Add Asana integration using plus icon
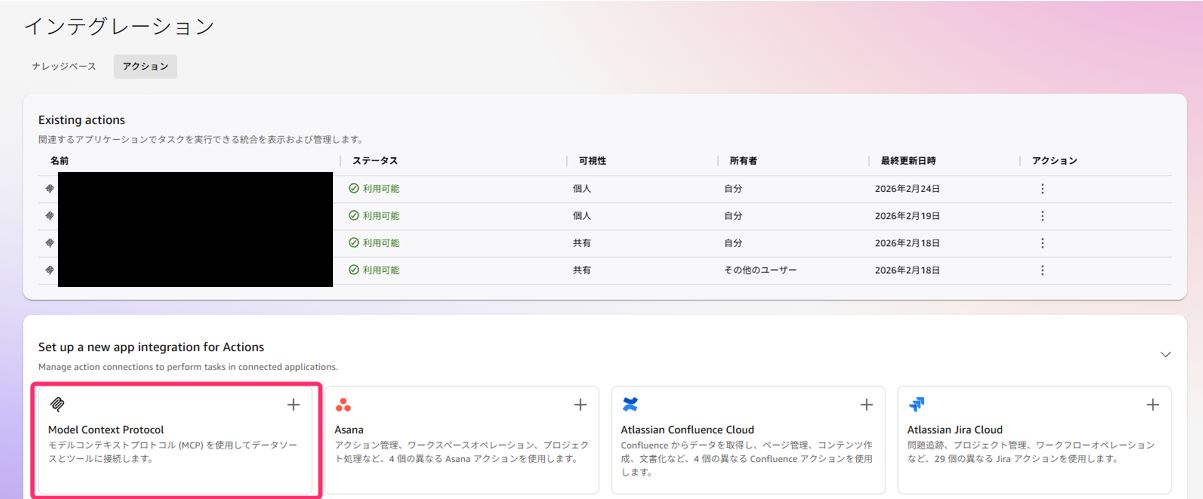Screen dimensions: 1203x499 point(580,405)
